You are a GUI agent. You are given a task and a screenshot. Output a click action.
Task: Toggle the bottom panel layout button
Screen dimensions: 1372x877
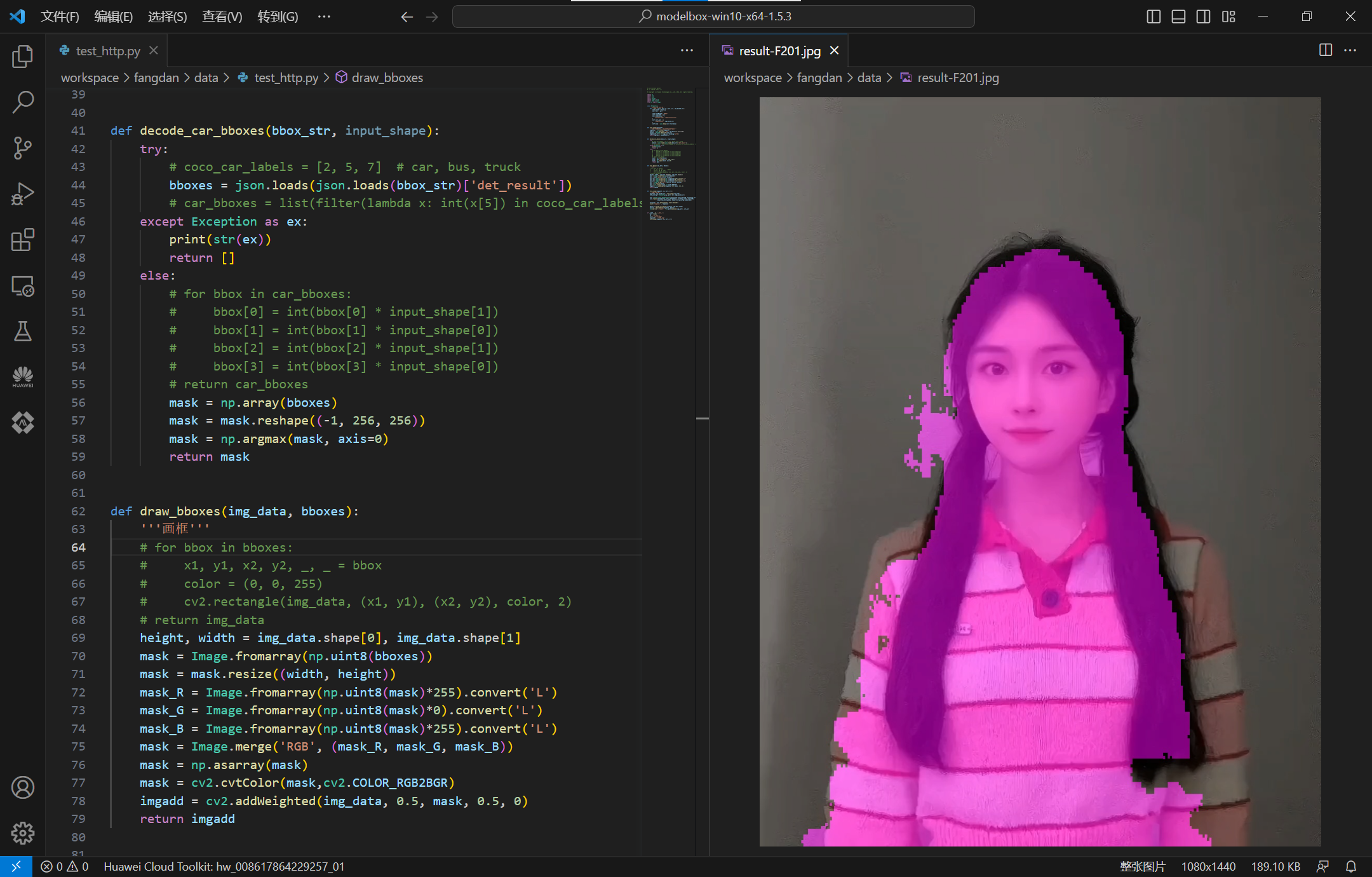coord(1178,17)
